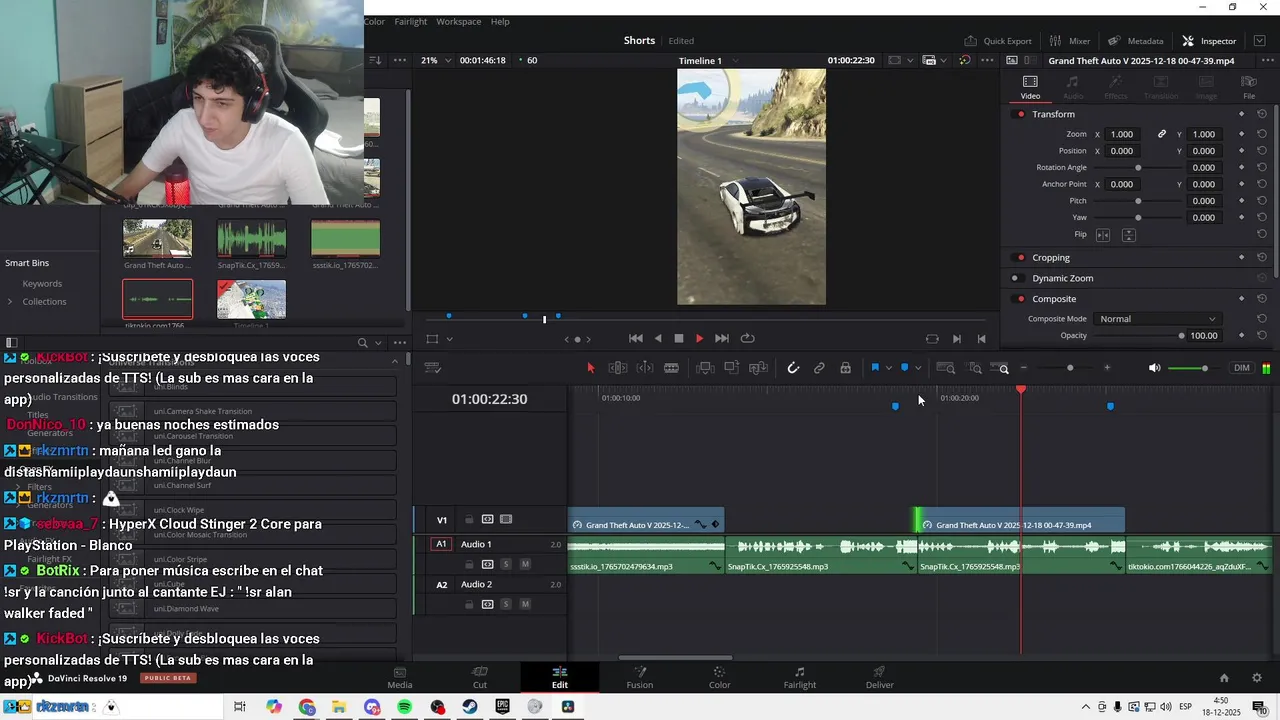Add keyframe for Opacity diamond
Screen dimensions: 1280x720
[1241, 336]
